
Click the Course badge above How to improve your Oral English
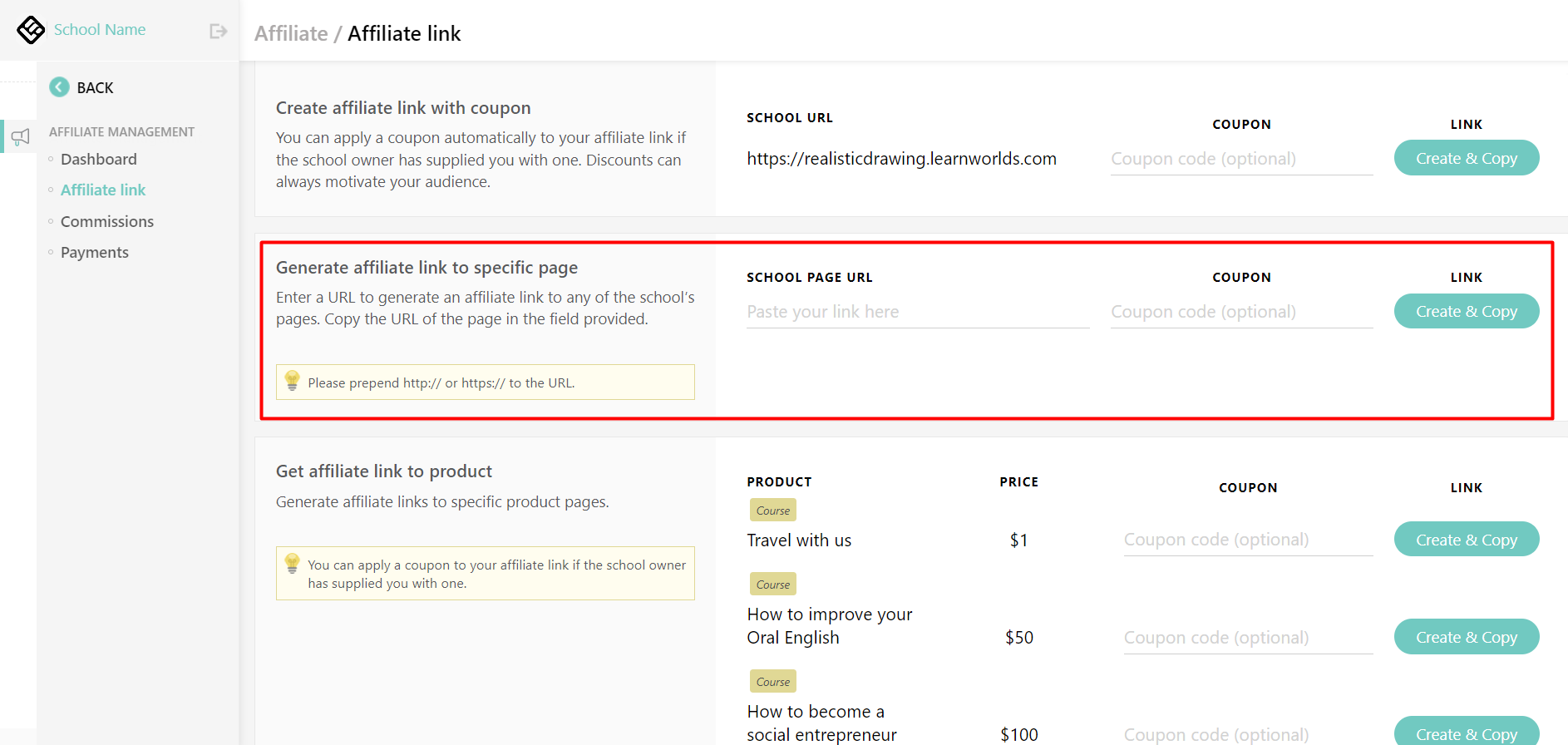(772, 584)
